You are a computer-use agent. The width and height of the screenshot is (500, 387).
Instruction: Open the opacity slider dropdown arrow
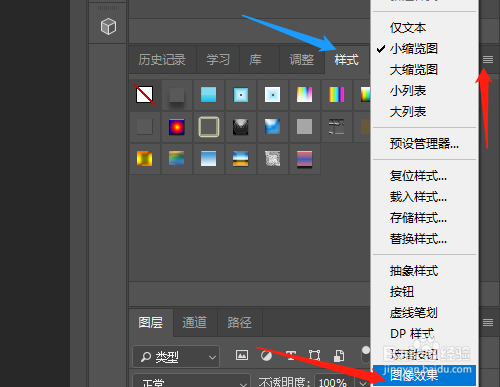(x=362, y=382)
